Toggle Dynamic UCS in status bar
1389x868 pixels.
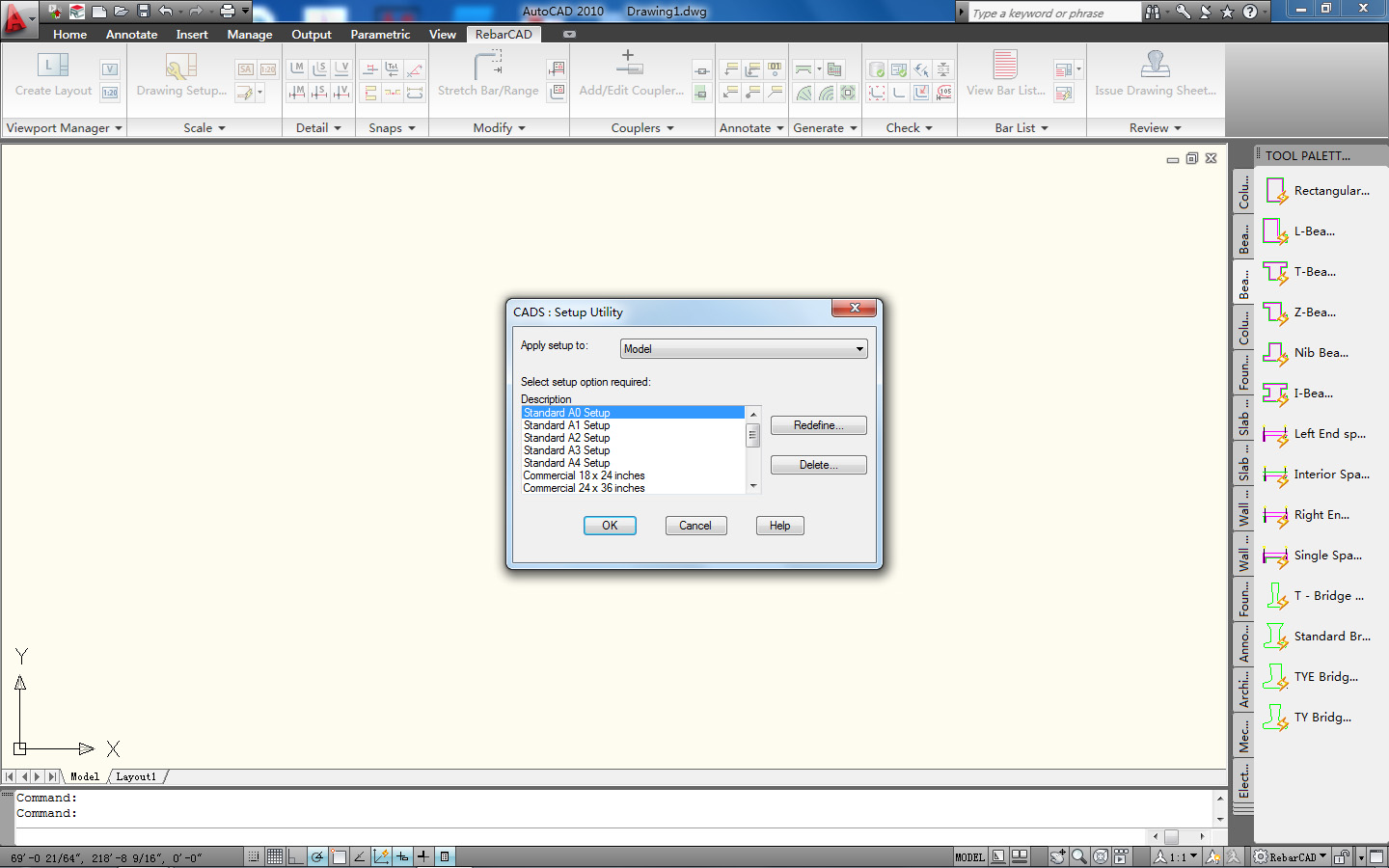[x=381, y=856]
